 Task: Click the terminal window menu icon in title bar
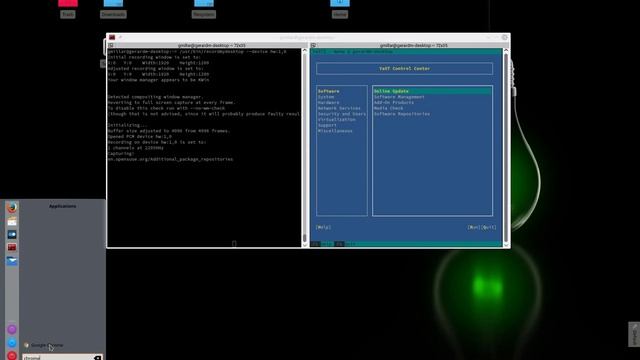(x=112, y=37)
